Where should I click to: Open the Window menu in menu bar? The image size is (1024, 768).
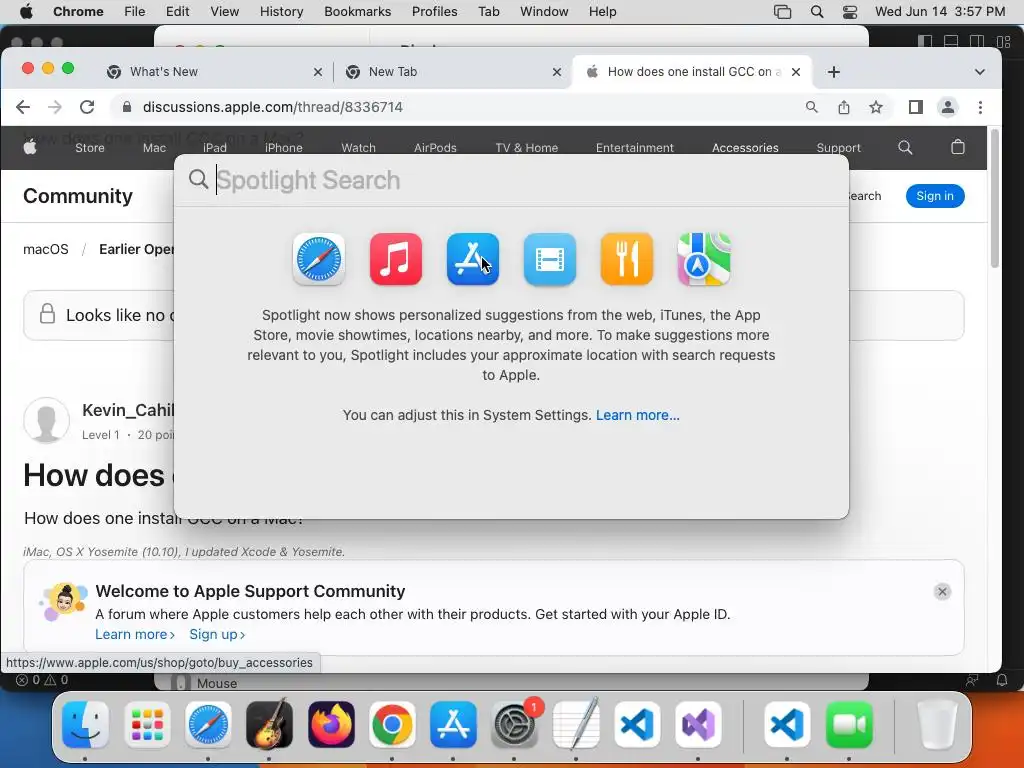[x=544, y=12]
